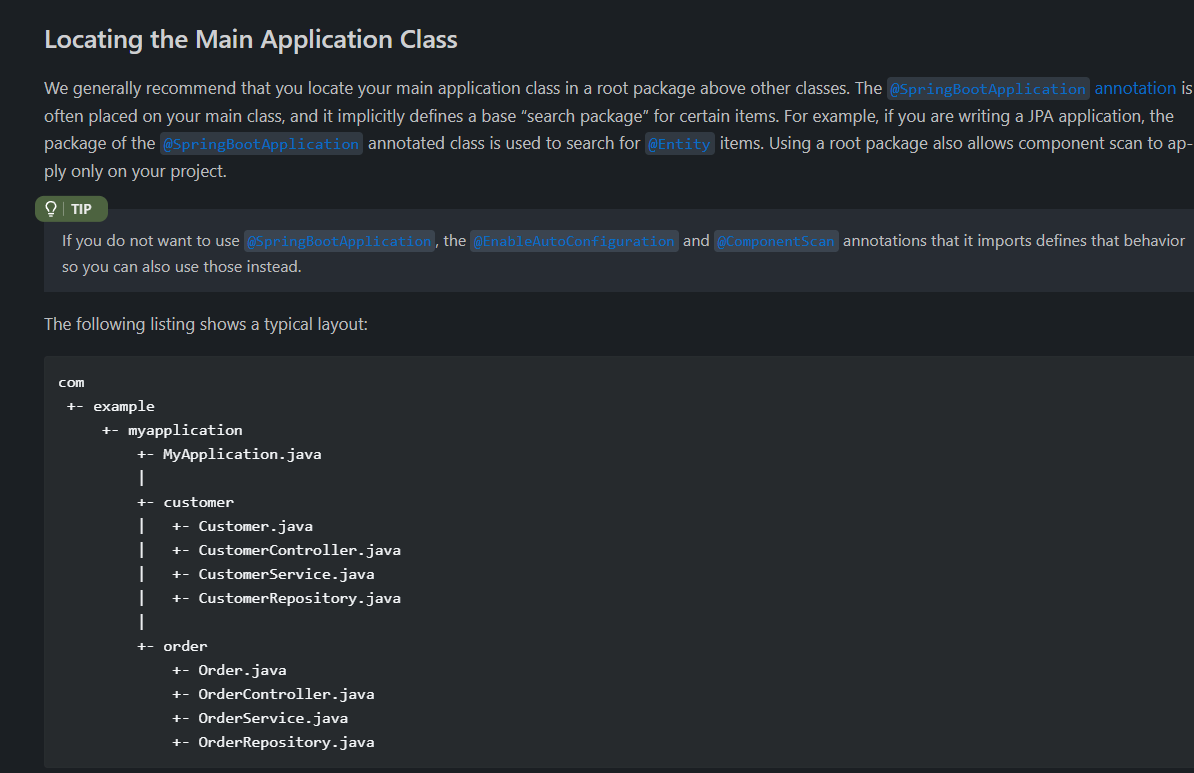Open the @ComponentScan link
The width and height of the screenshot is (1194, 773).
[776, 241]
